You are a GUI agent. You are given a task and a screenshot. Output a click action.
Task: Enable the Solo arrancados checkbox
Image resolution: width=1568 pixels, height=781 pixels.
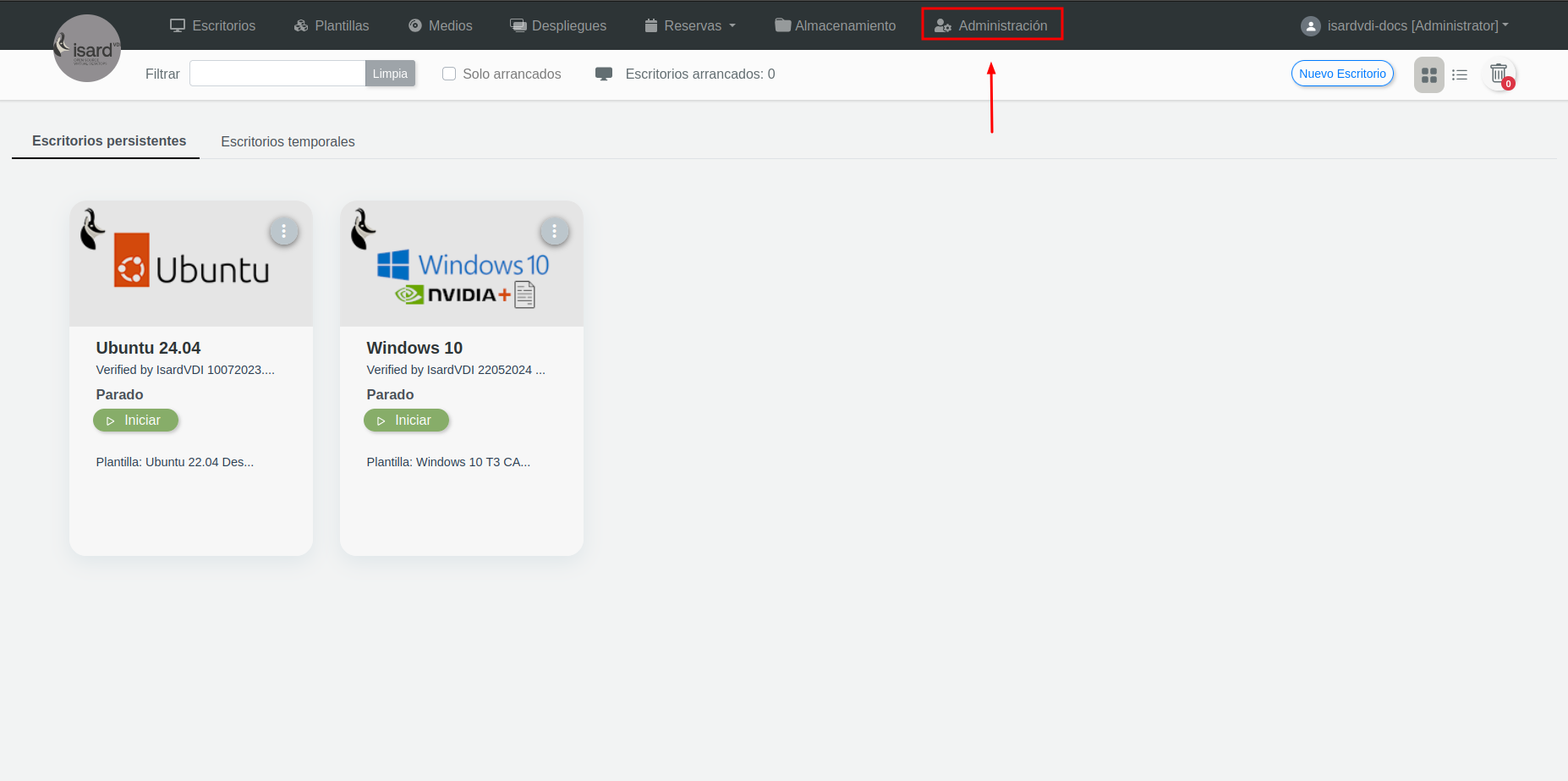[449, 74]
